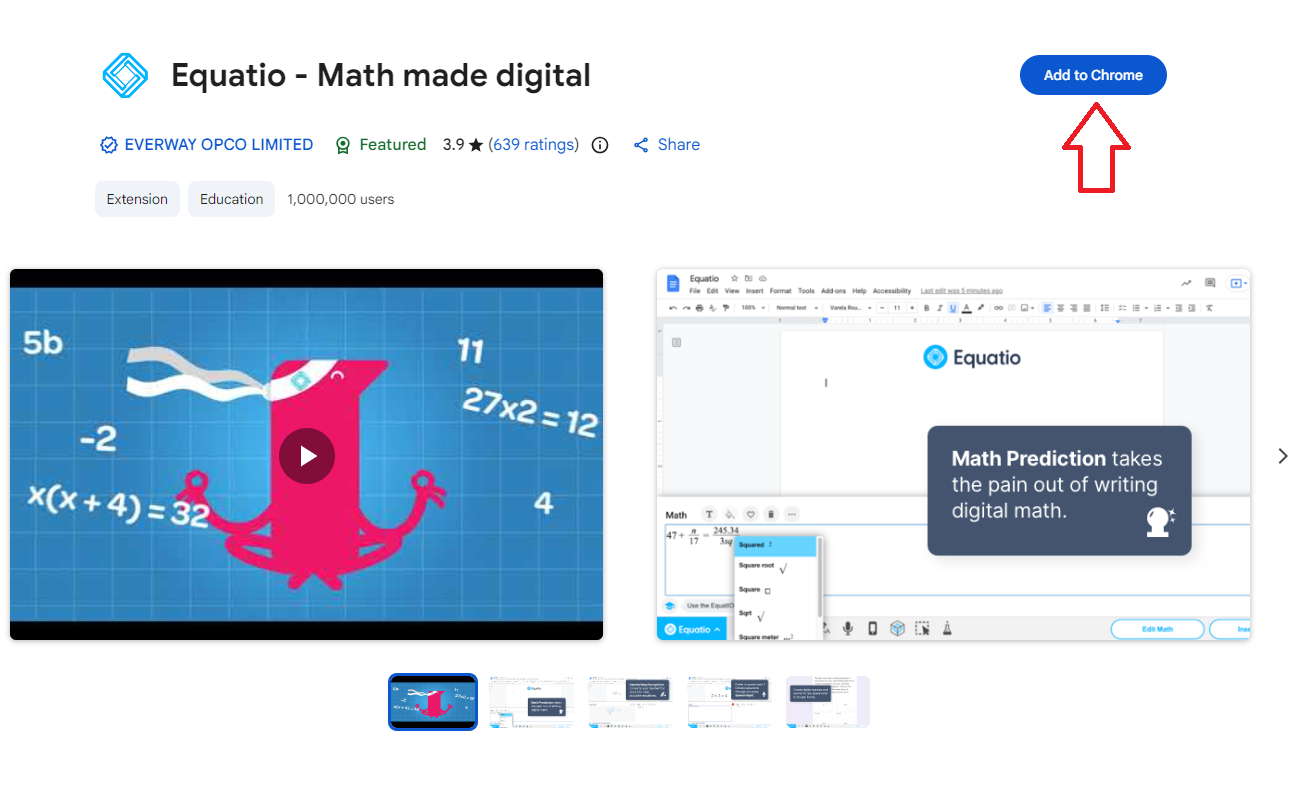Click the Add to Chrome button

pyautogui.click(x=1093, y=75)
